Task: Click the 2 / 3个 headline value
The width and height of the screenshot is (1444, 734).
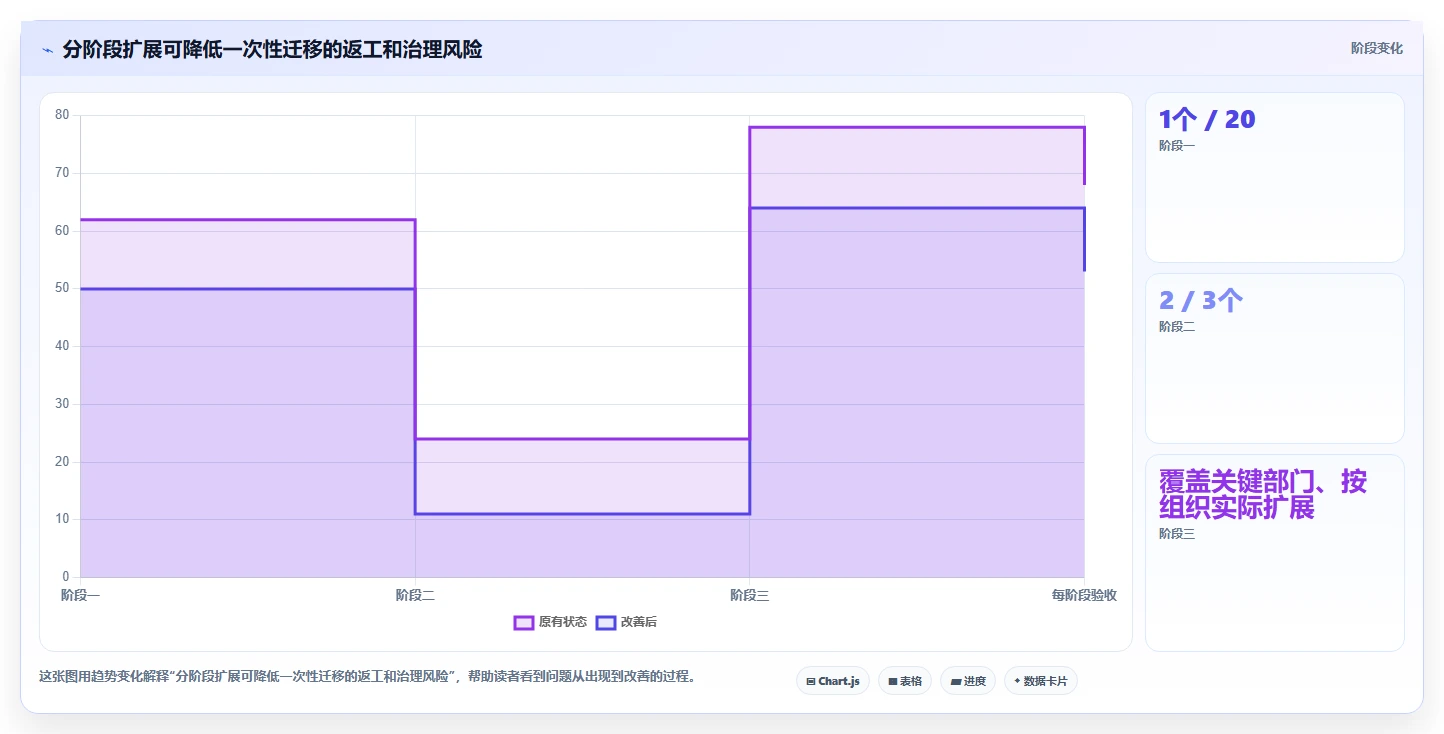Action: (1201, 300)
